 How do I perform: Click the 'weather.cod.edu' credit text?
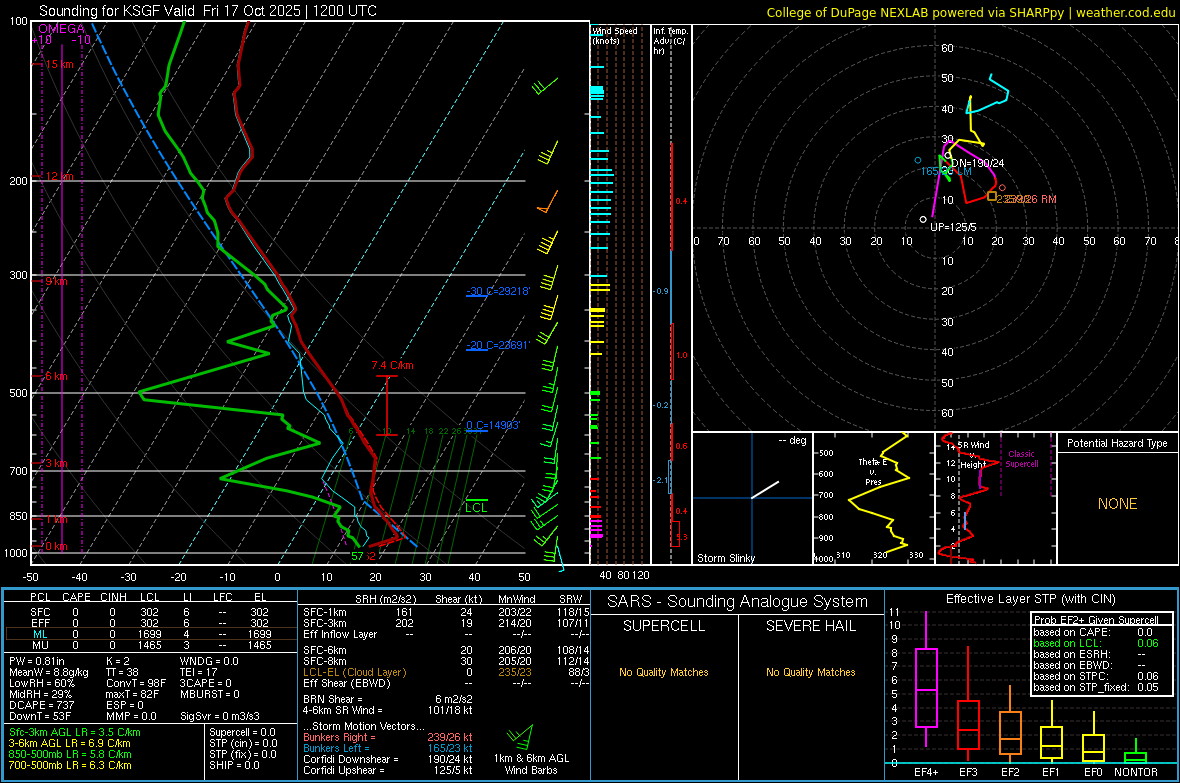pos(1125,12)
